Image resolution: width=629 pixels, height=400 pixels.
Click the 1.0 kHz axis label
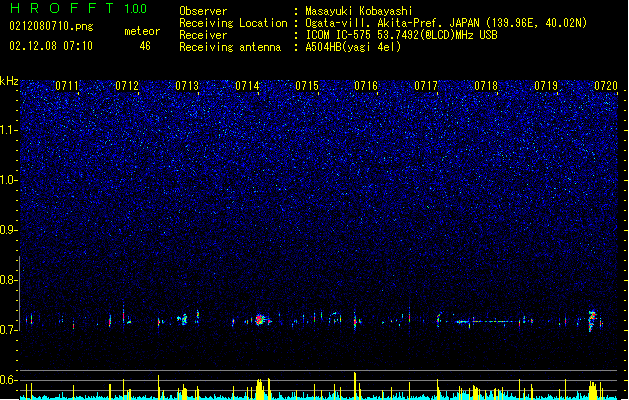click(8, 180)
